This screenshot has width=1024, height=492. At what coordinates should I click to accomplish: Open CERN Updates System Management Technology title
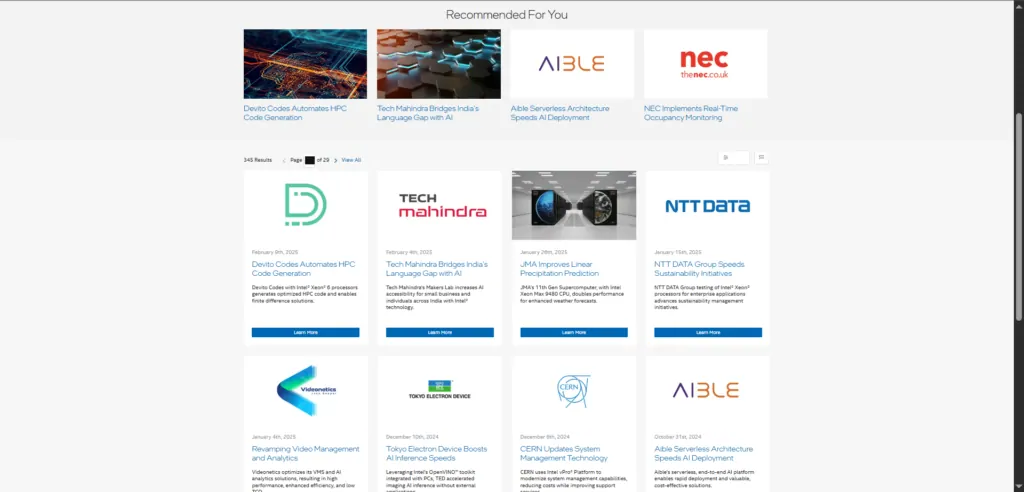click(x=564, y=453)
